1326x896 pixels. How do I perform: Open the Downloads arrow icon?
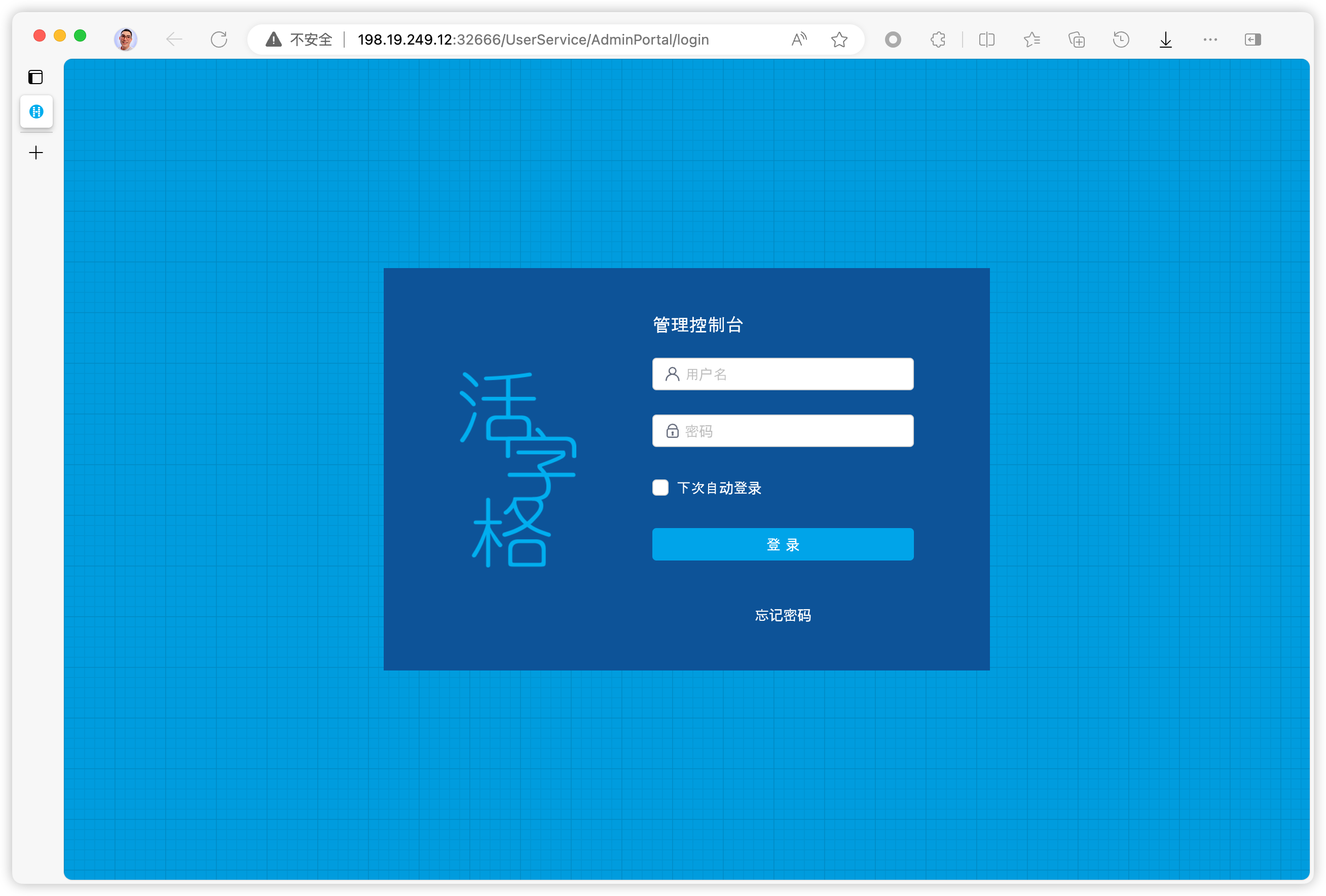(1166, 40)
